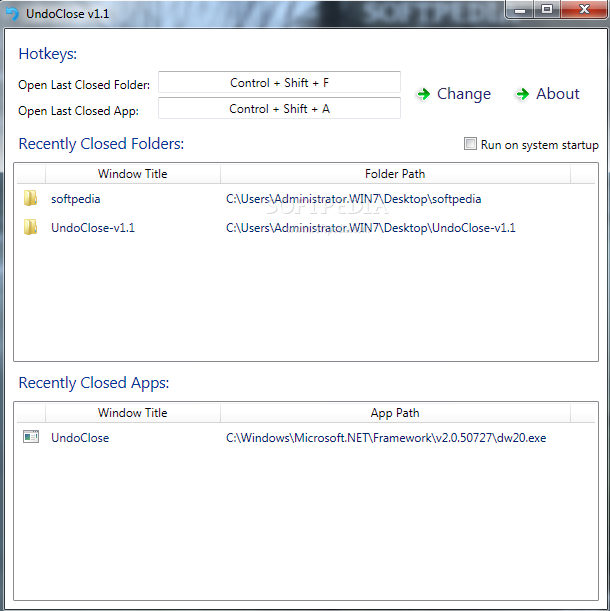Click the folder icon beside UndoClose-v1.1

30,227
